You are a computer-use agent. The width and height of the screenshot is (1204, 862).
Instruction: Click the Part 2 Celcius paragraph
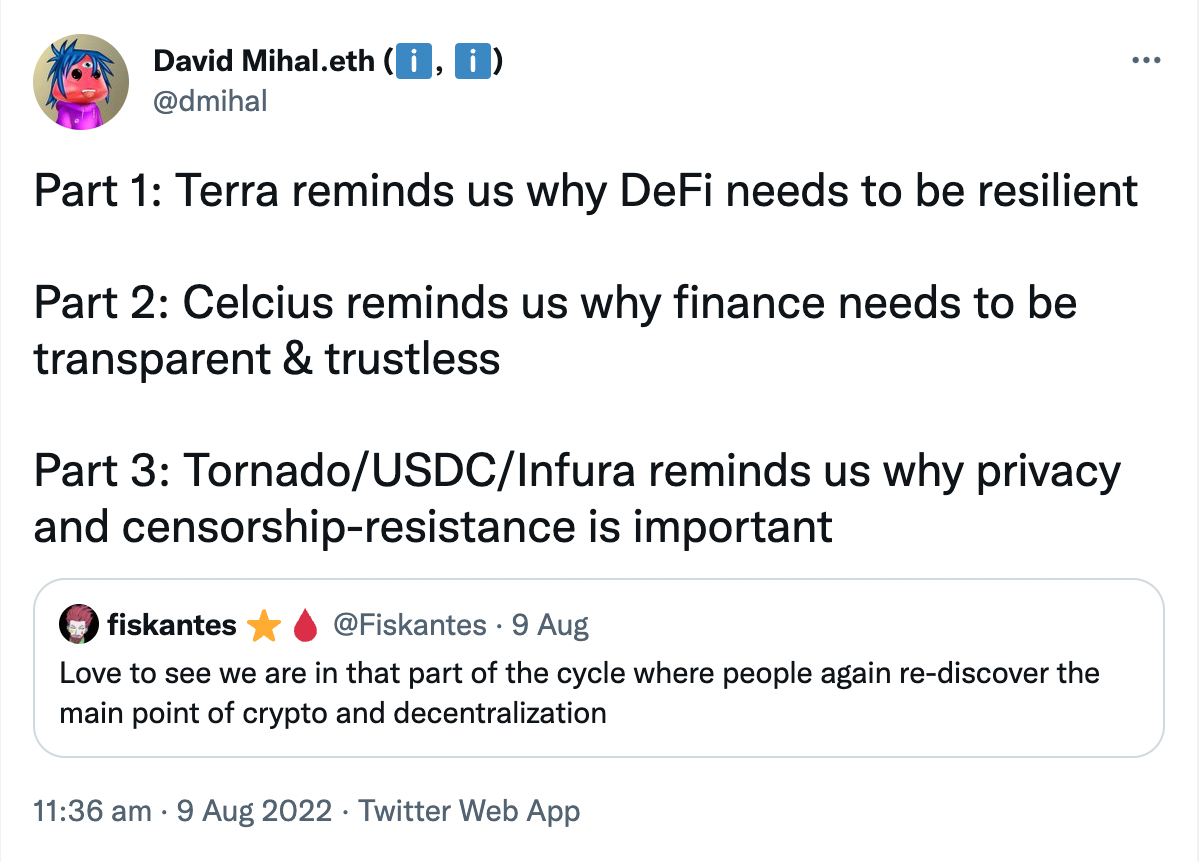click(x=555, y=330)
